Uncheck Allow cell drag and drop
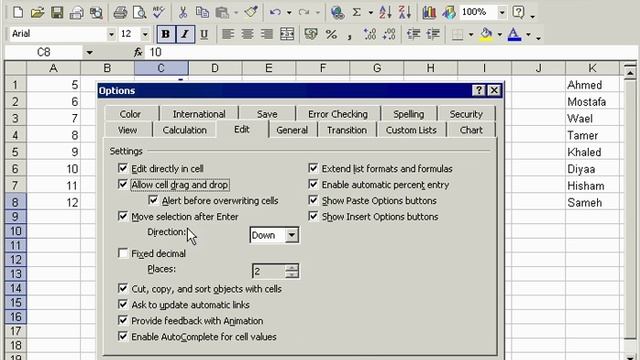The width and height of the screenshot is (640, 360). (122, 184)
